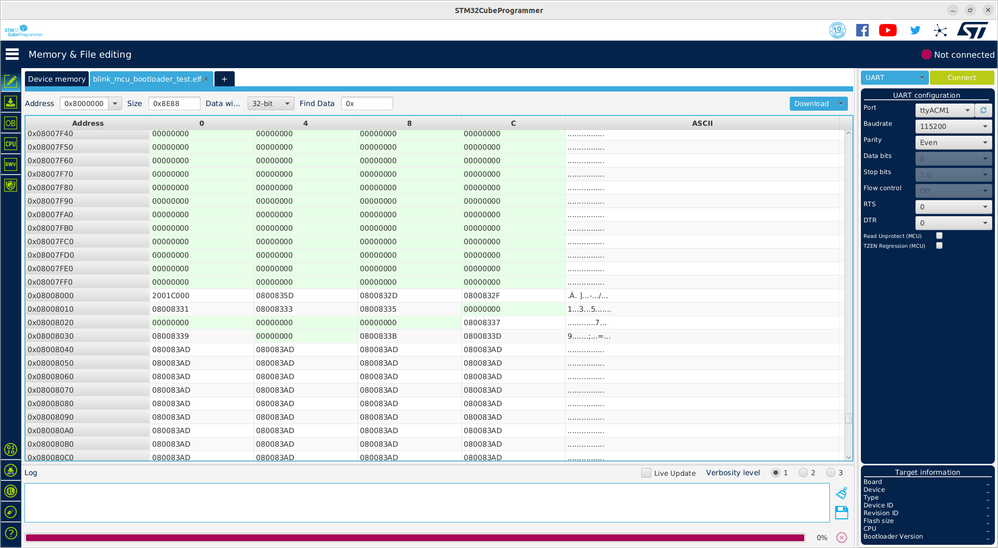Click the ST logo
The height and width of the screenshot is (548, 998).
(973, 30)
